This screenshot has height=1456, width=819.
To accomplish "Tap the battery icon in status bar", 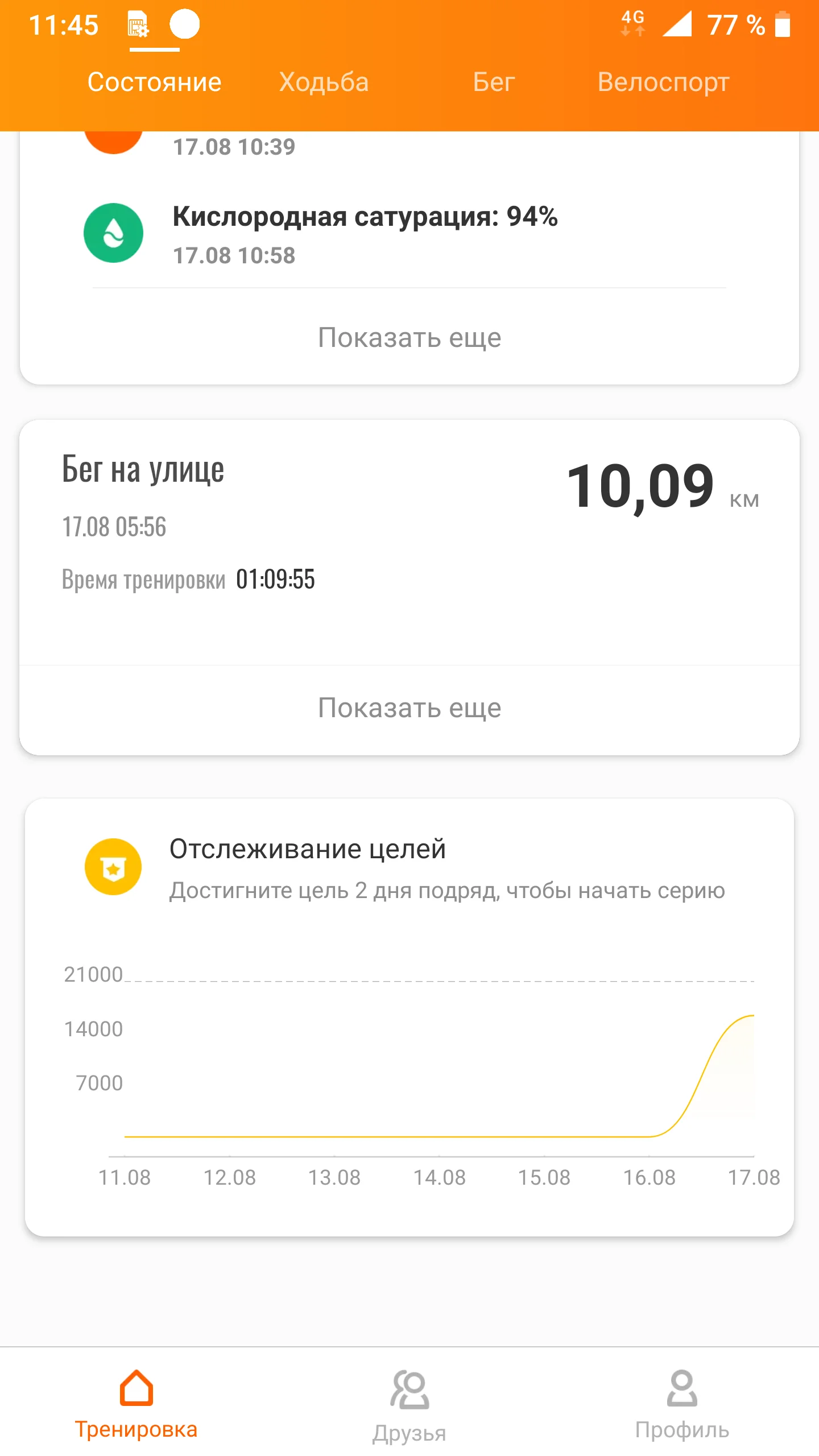I will pos(783,24).
